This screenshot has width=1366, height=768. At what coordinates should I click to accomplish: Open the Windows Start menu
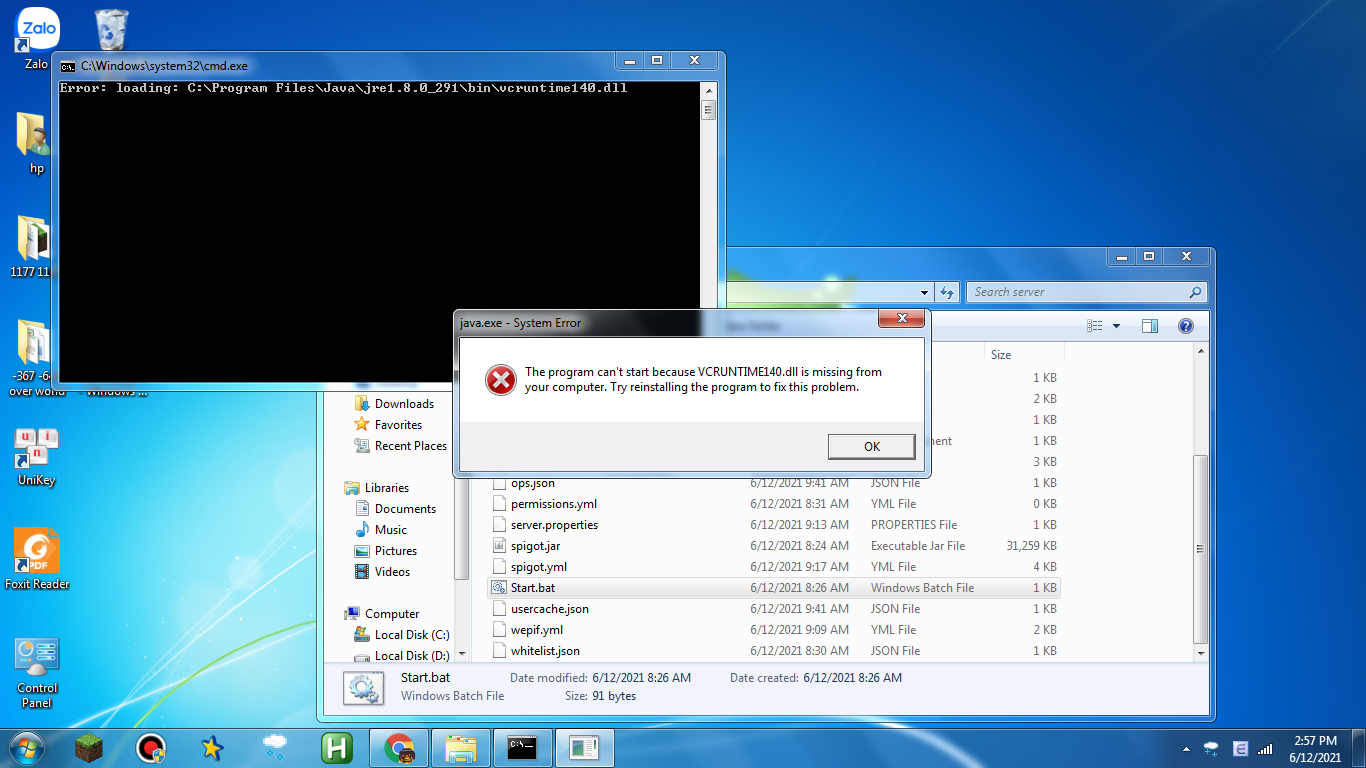click(x=26, y=748)
